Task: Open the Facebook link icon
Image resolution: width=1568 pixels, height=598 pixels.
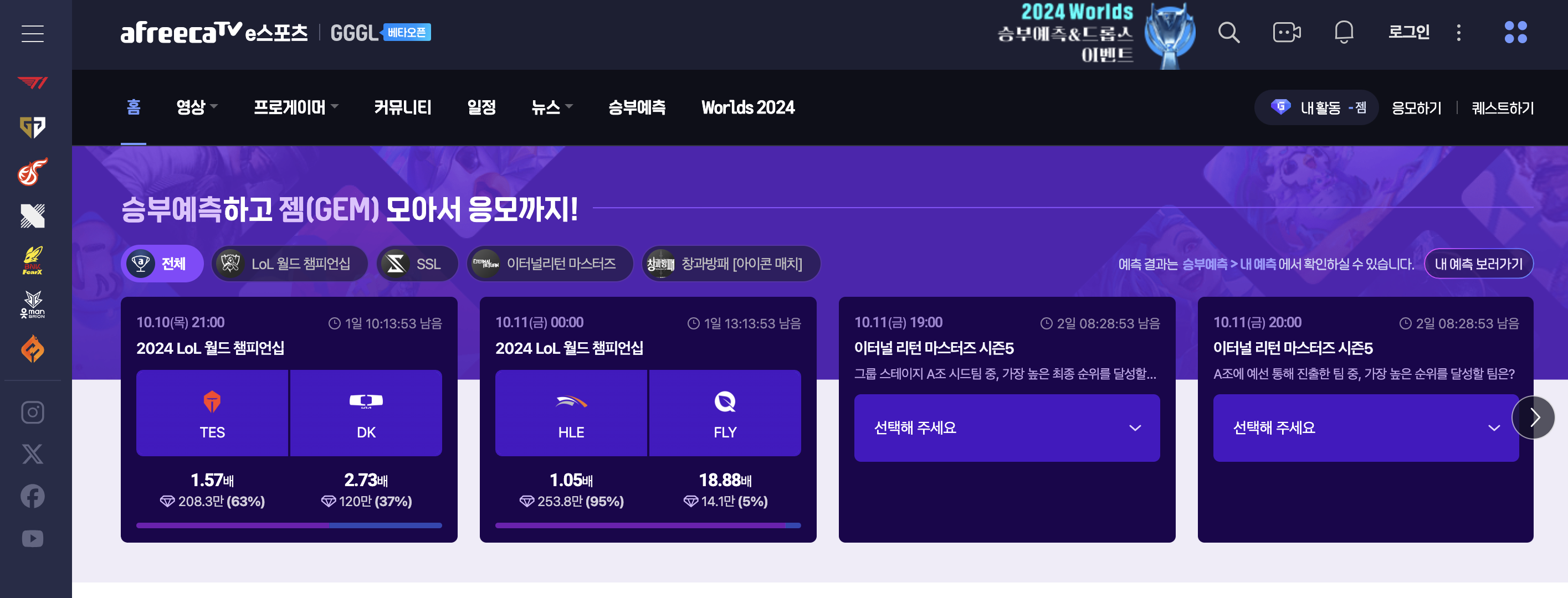Action: click(32, 496)
